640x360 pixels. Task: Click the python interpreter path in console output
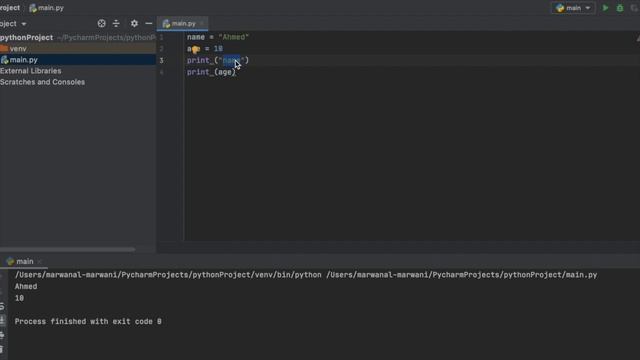pyautogui.click(x=168, y=275)
